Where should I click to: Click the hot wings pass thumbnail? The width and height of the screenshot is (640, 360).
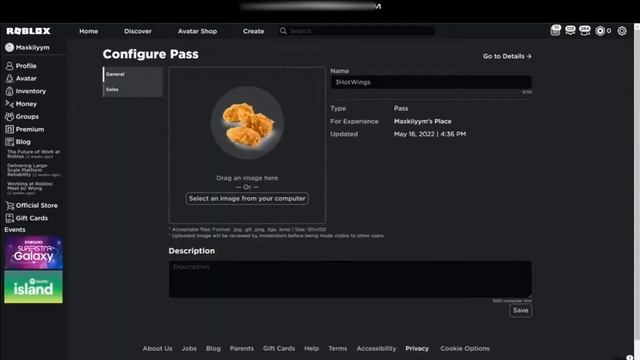click(247, 122)
